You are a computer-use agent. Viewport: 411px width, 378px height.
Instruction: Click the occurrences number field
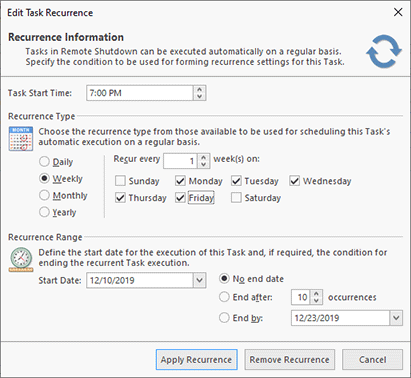(301, 297)
